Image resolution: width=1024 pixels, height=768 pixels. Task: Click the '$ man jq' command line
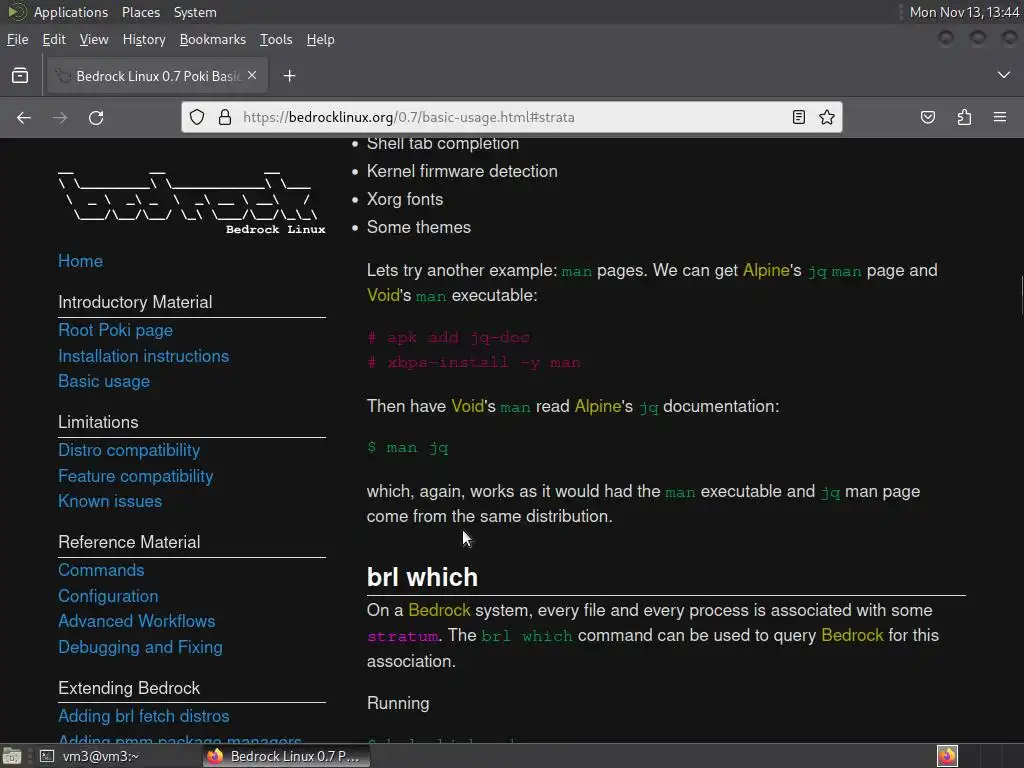(x=408, y=448)
